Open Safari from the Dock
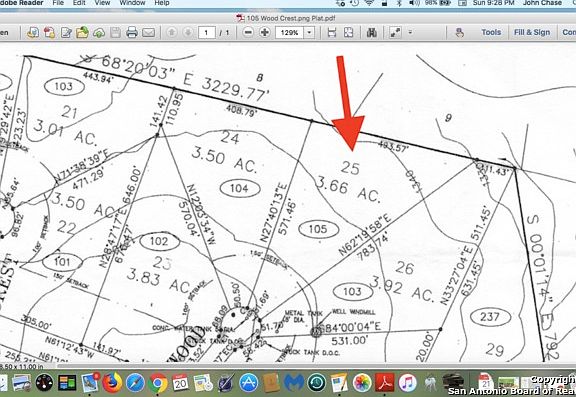 point(135,383)
